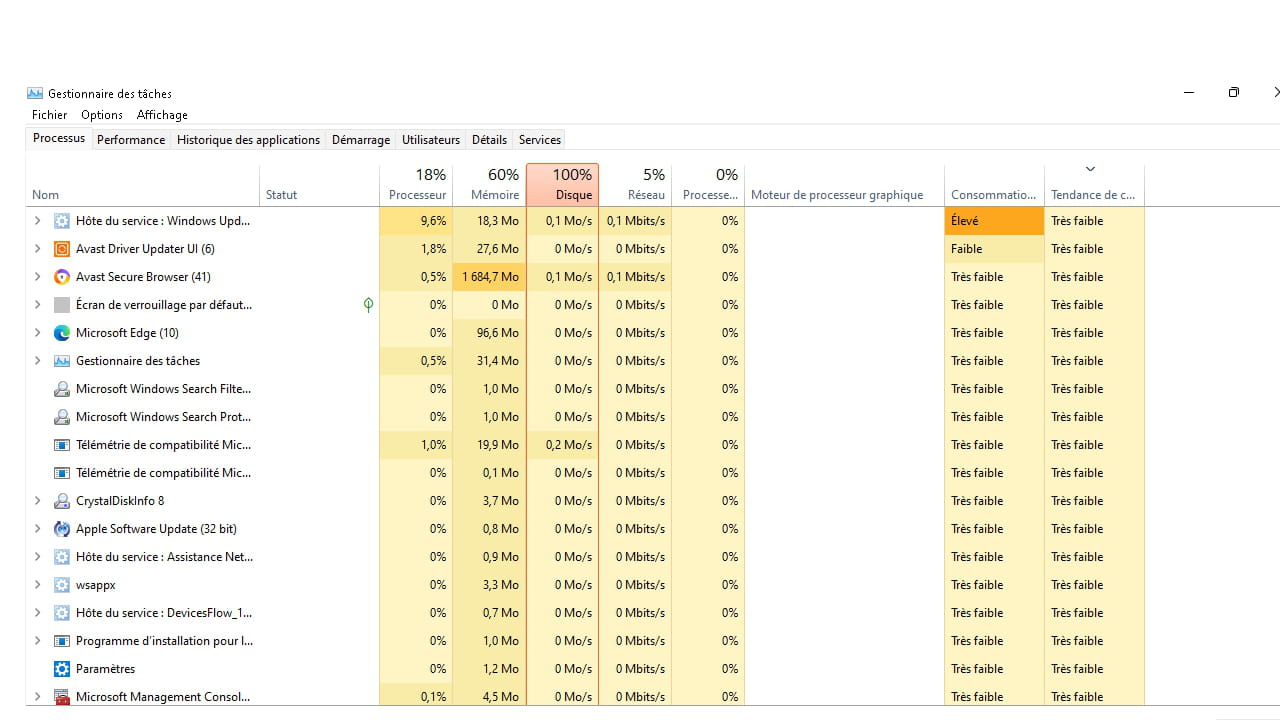Click the Avast Secure Browser icon
The height and width of the screenshot is (720, 1280).
pyautogui.click(x=62, y=277)
